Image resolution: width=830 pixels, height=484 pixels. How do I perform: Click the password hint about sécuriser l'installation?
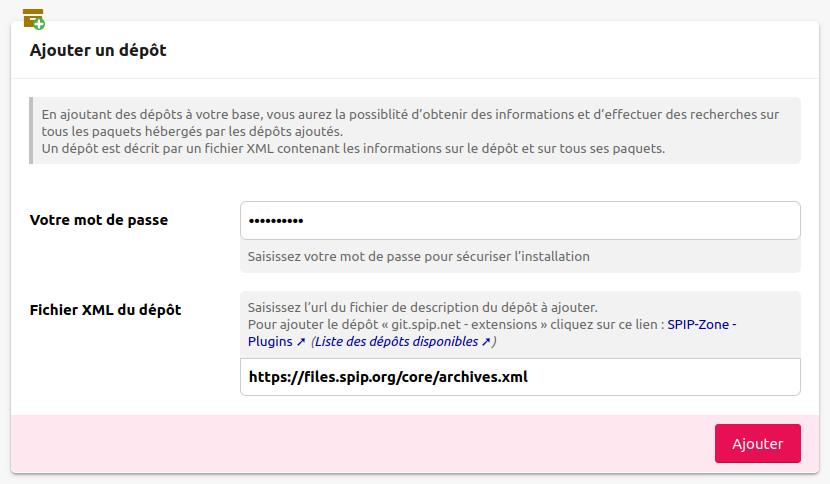click(x=418, y=256)
